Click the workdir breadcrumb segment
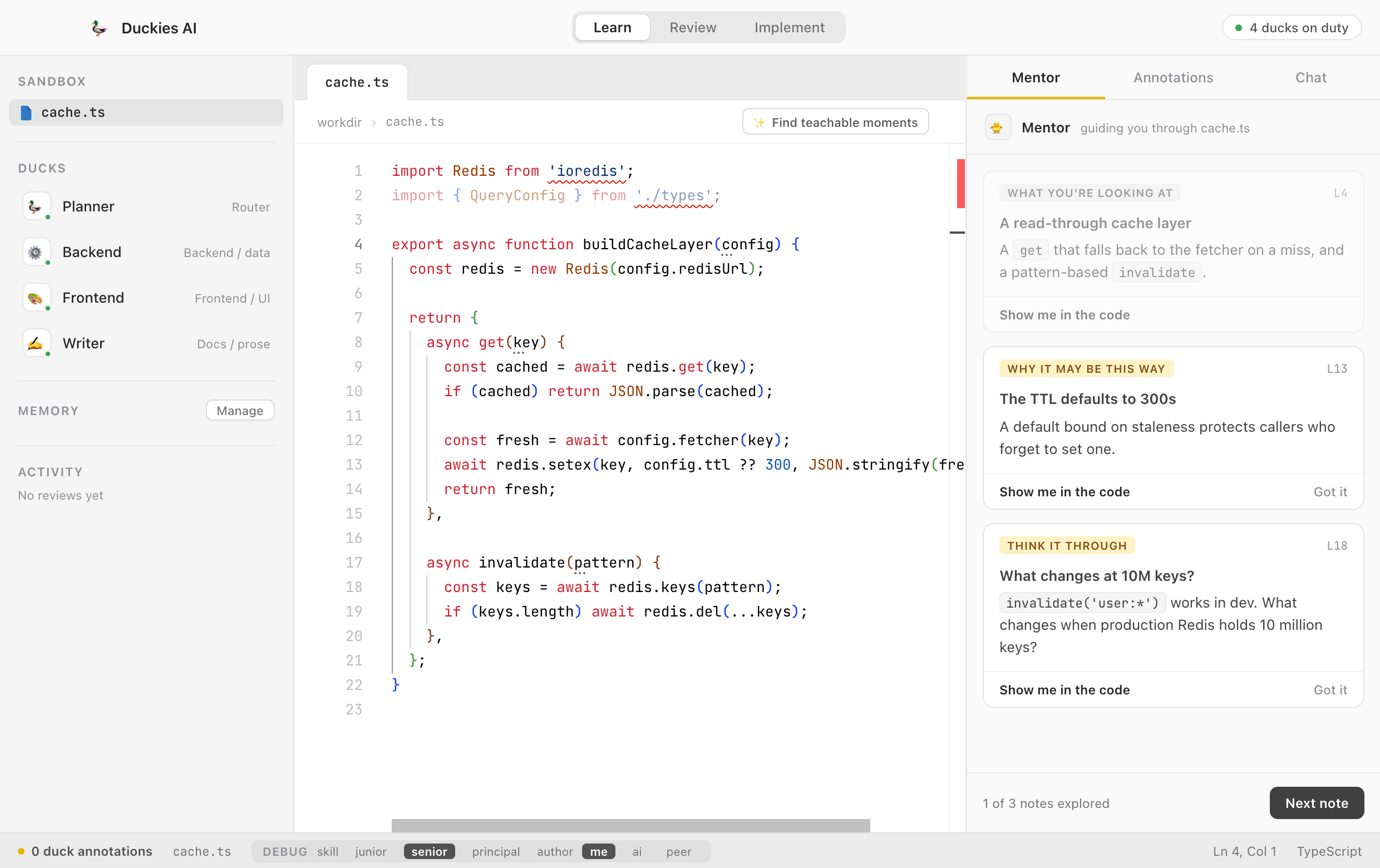The image size is (1380, 868). point(339,122)
